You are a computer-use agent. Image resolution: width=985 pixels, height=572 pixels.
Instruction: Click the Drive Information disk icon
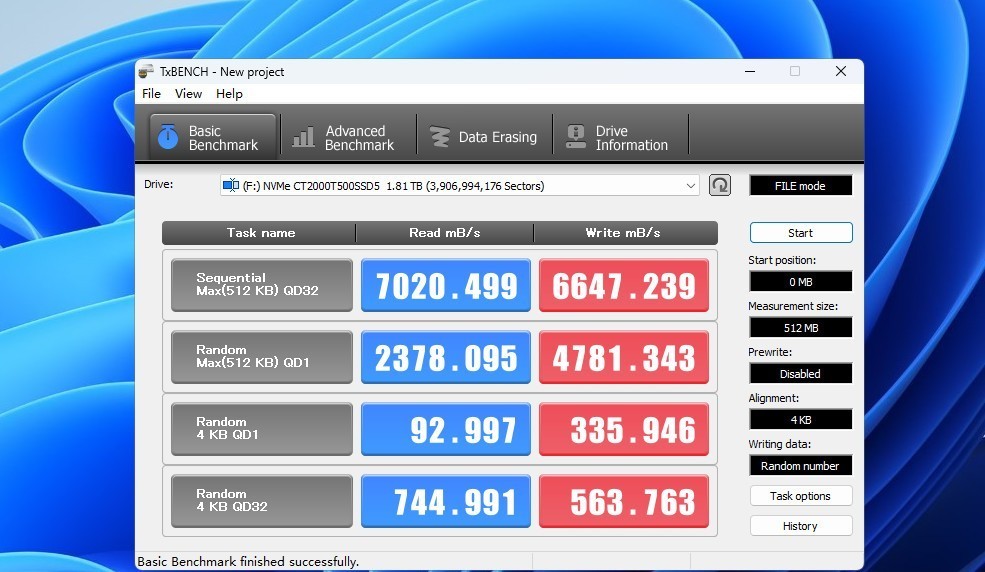click(x=576, y=137)
